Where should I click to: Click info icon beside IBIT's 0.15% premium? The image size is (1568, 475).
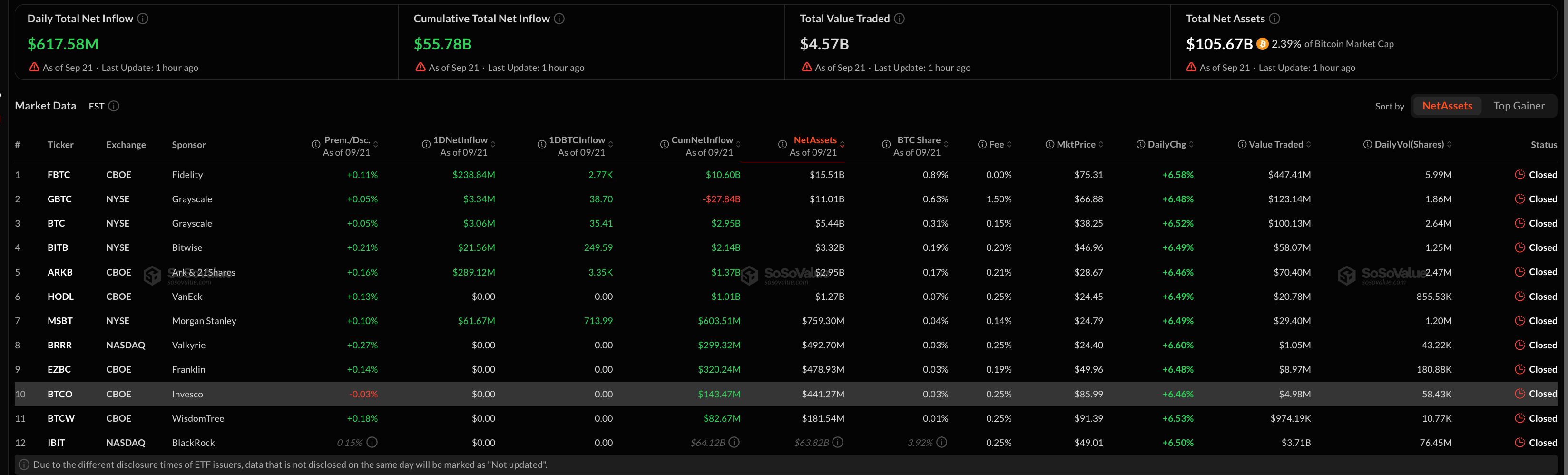pos(372,442)
